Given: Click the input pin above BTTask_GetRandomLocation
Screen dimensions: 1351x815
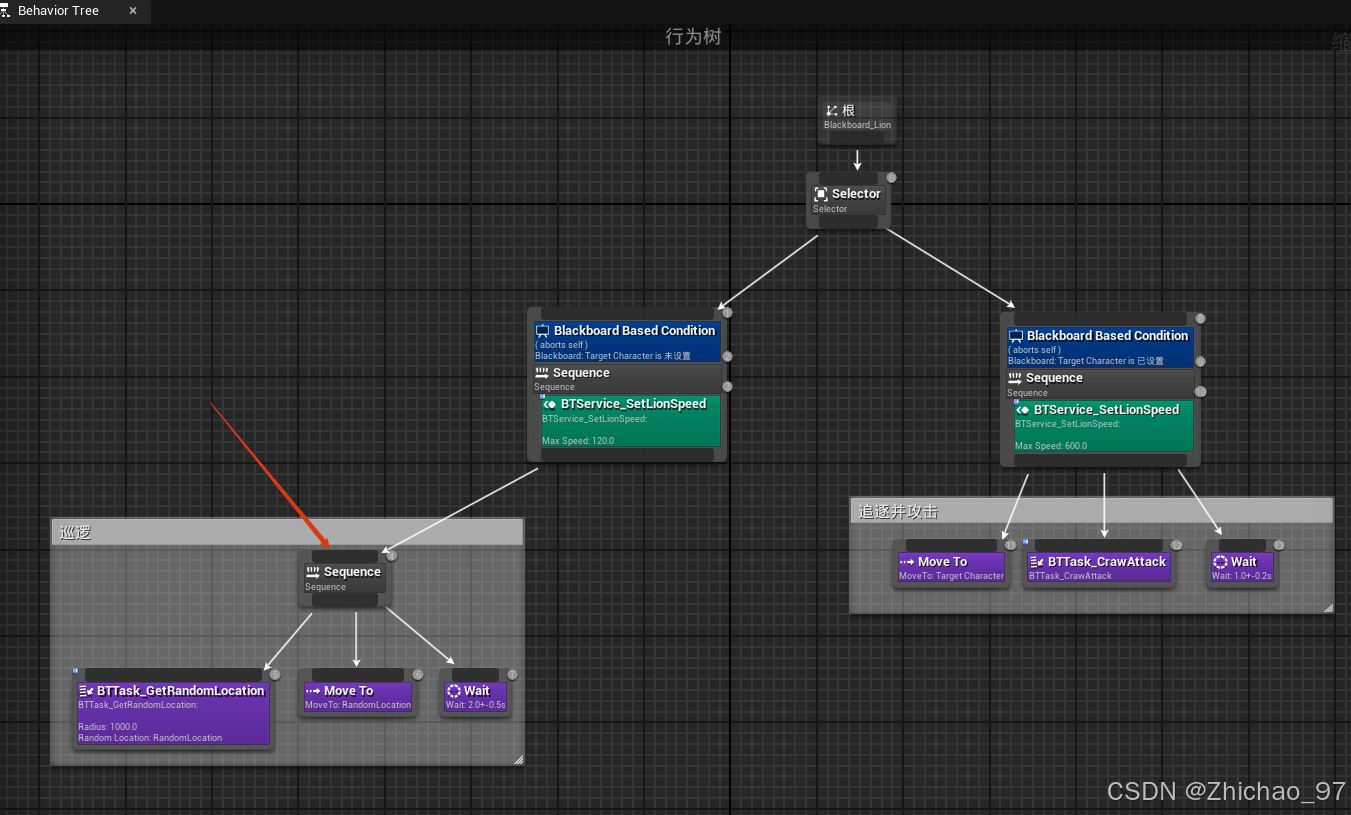Looking at the screenshot, I should pos(173,675).
